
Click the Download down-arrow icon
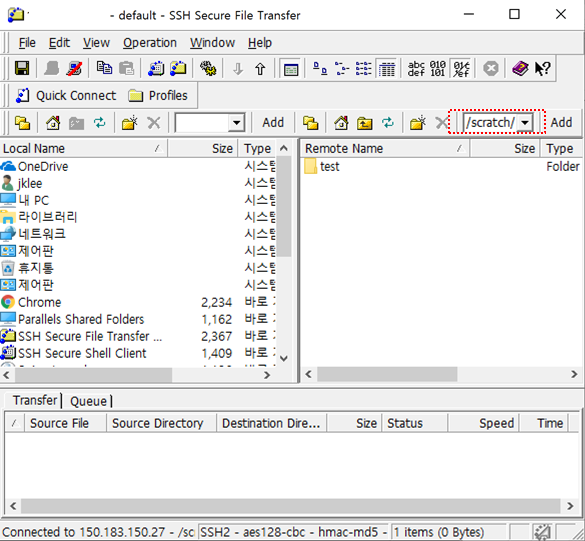pyautogui.click(x=238, y=69)
